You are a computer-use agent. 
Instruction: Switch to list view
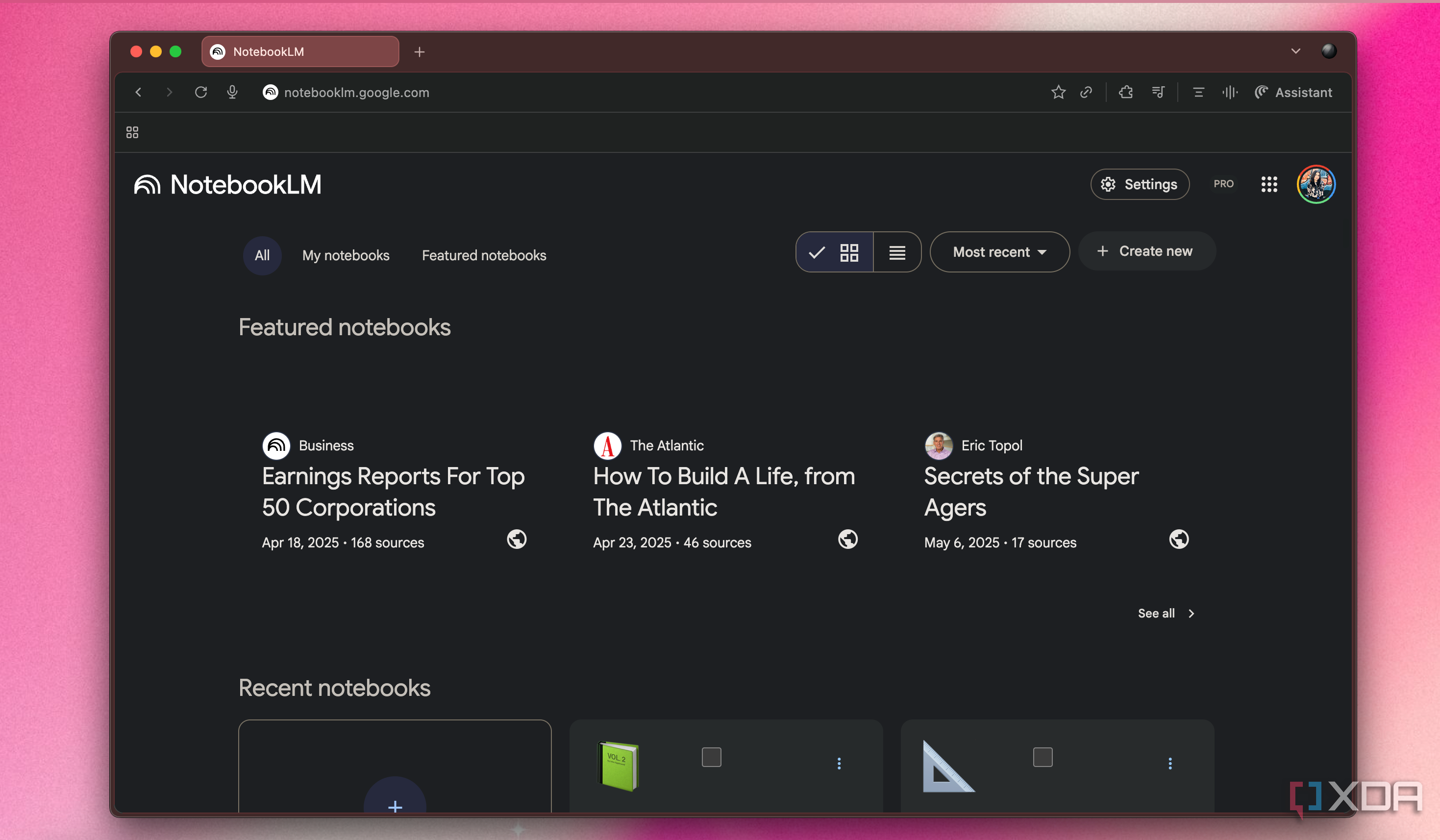click(896, 252)
